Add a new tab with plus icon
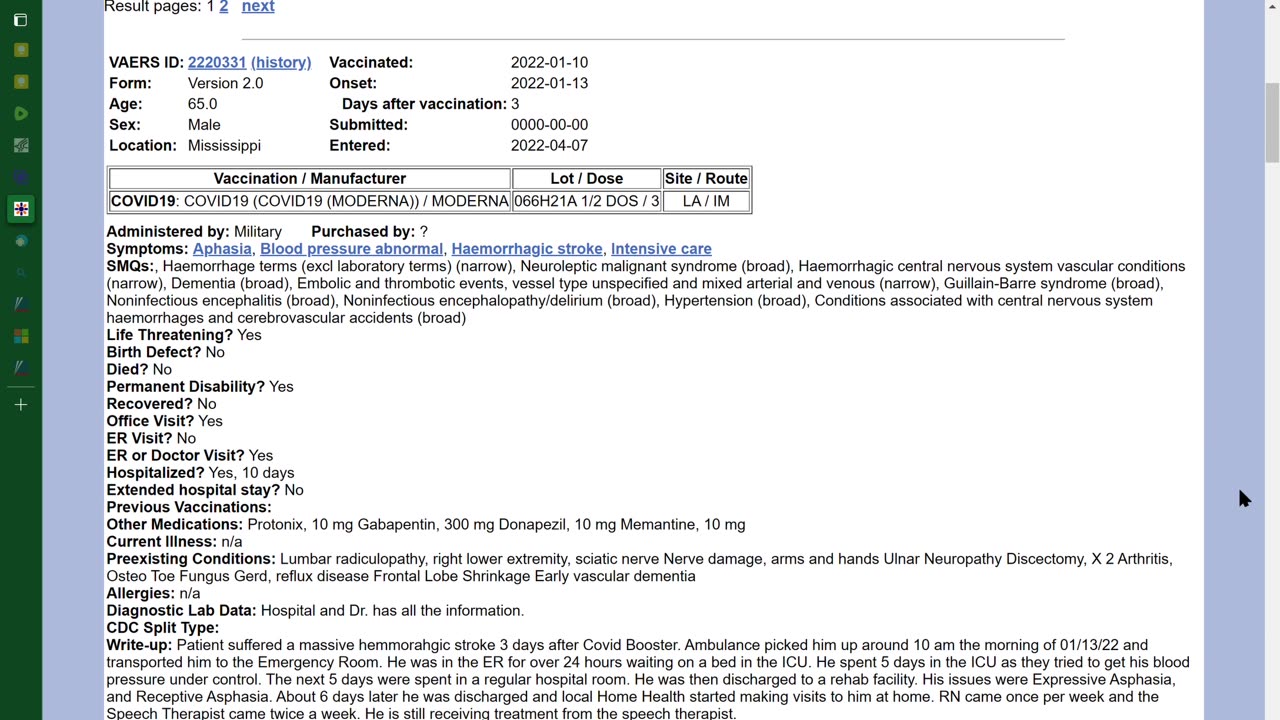The height and width of the screenshot is (720, 1280). click(x=20, y=405)
